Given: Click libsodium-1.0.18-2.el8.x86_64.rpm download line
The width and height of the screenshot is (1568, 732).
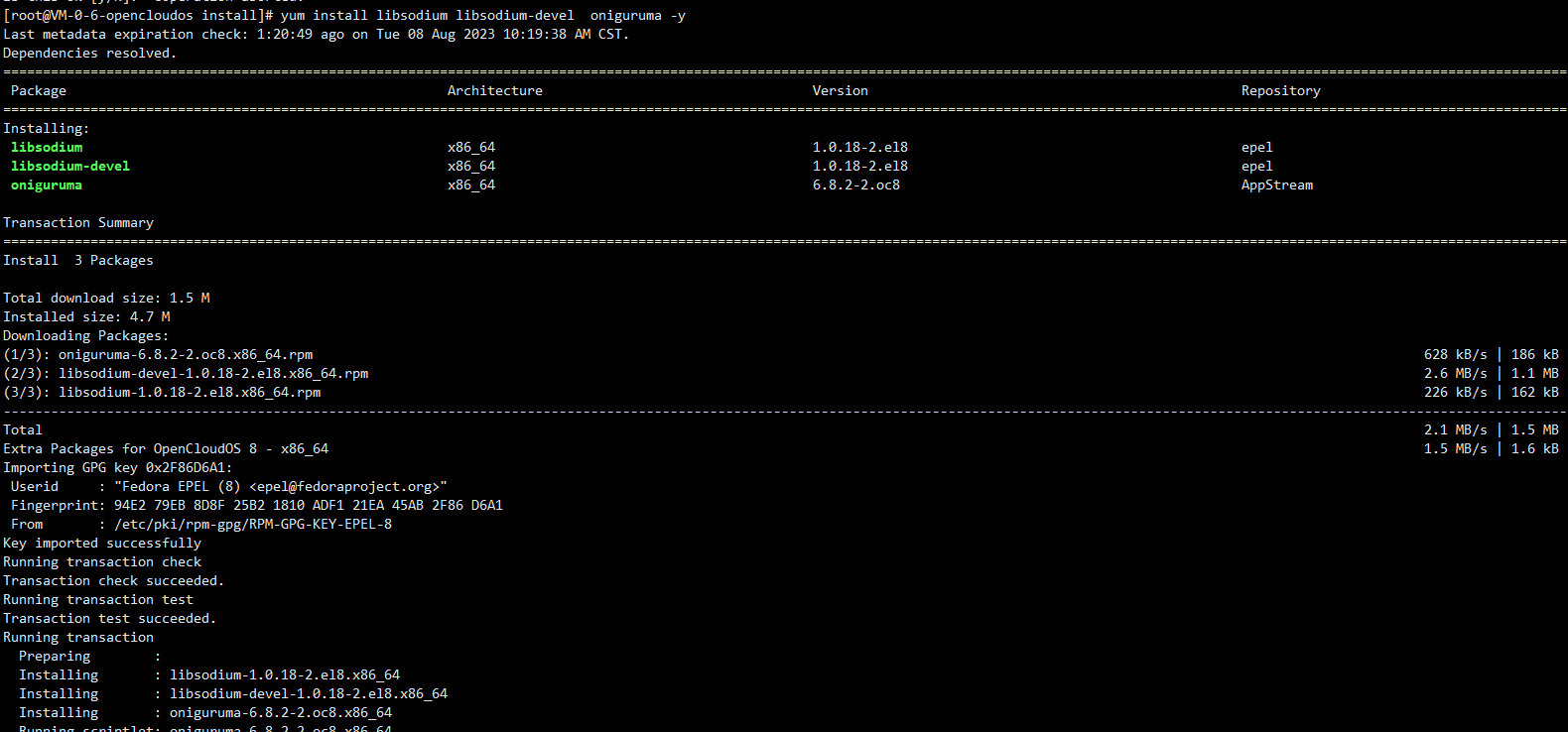Looking at the screenshot, I should [162, 393].
